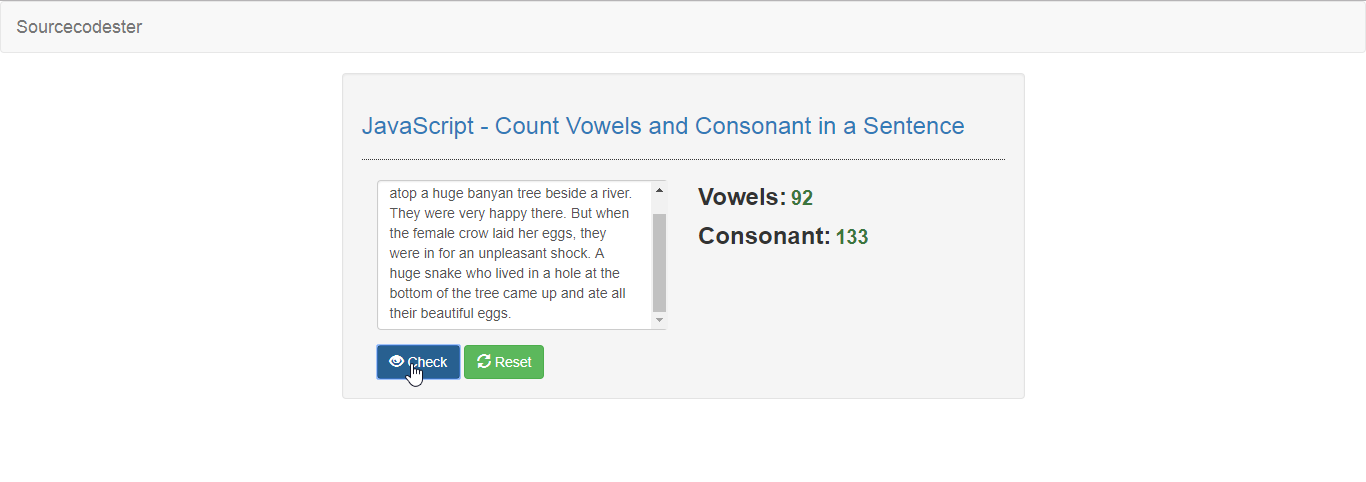Click the Vowels count value 92

pyautogui.click(x=802, y=198)
